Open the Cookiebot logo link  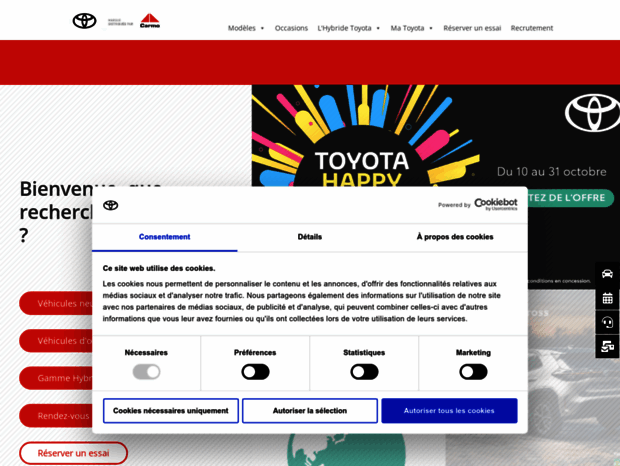496,204
